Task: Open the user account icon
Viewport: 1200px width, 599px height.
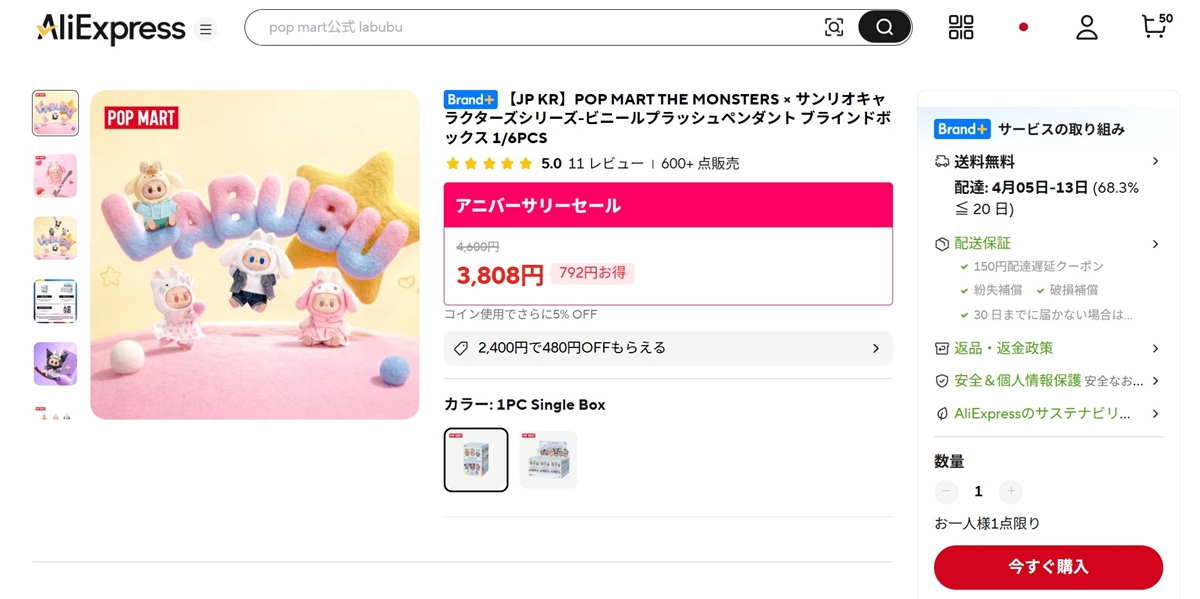Action: [1086, 27]
